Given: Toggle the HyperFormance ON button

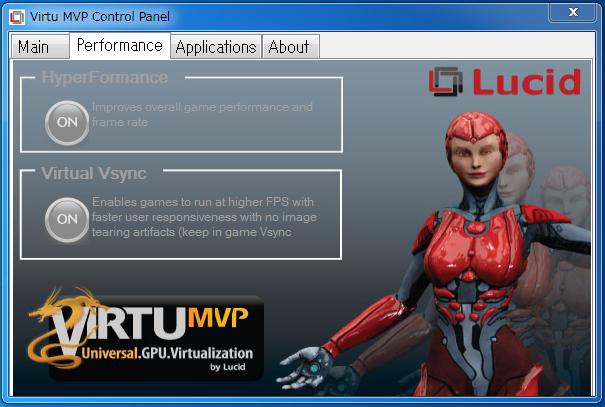Looking at the screenshot, I should [x=67, y=123].
